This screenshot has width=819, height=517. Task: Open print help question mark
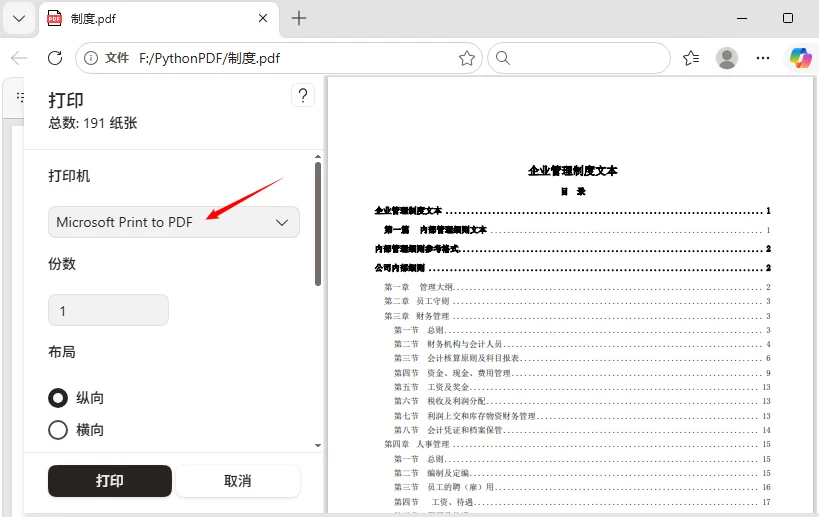click(x=302, y=96)
